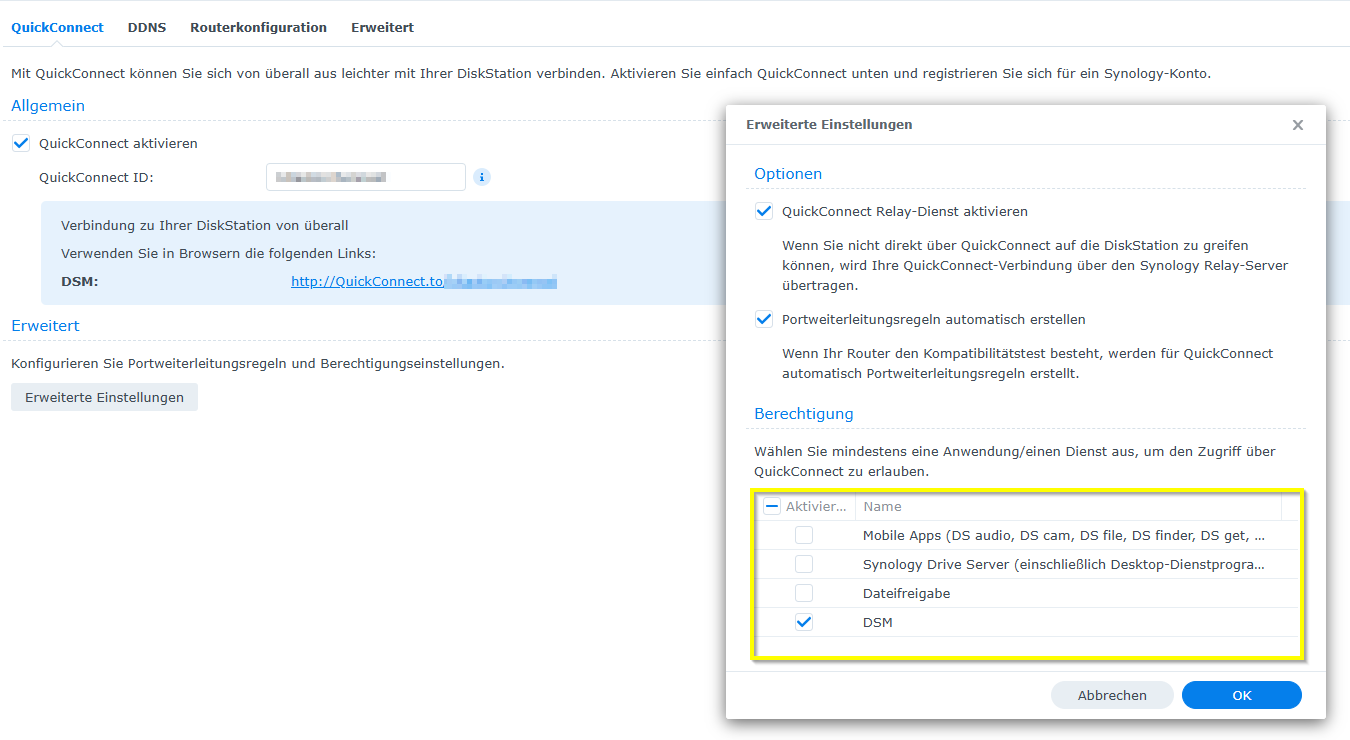1350x740 pixels.
Task: Uncheck the DSM permission checkbox
Action: point(803,622)
